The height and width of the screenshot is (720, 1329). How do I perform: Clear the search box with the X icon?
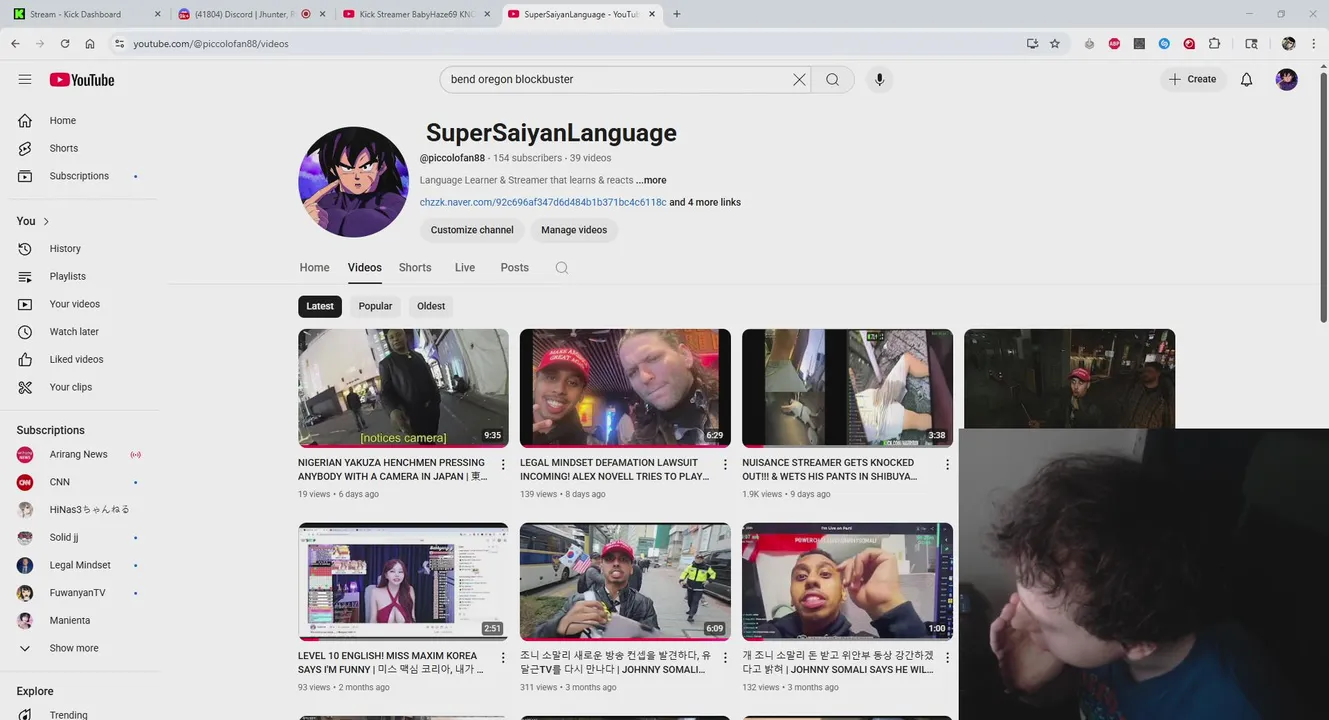[x=799, y=79]
